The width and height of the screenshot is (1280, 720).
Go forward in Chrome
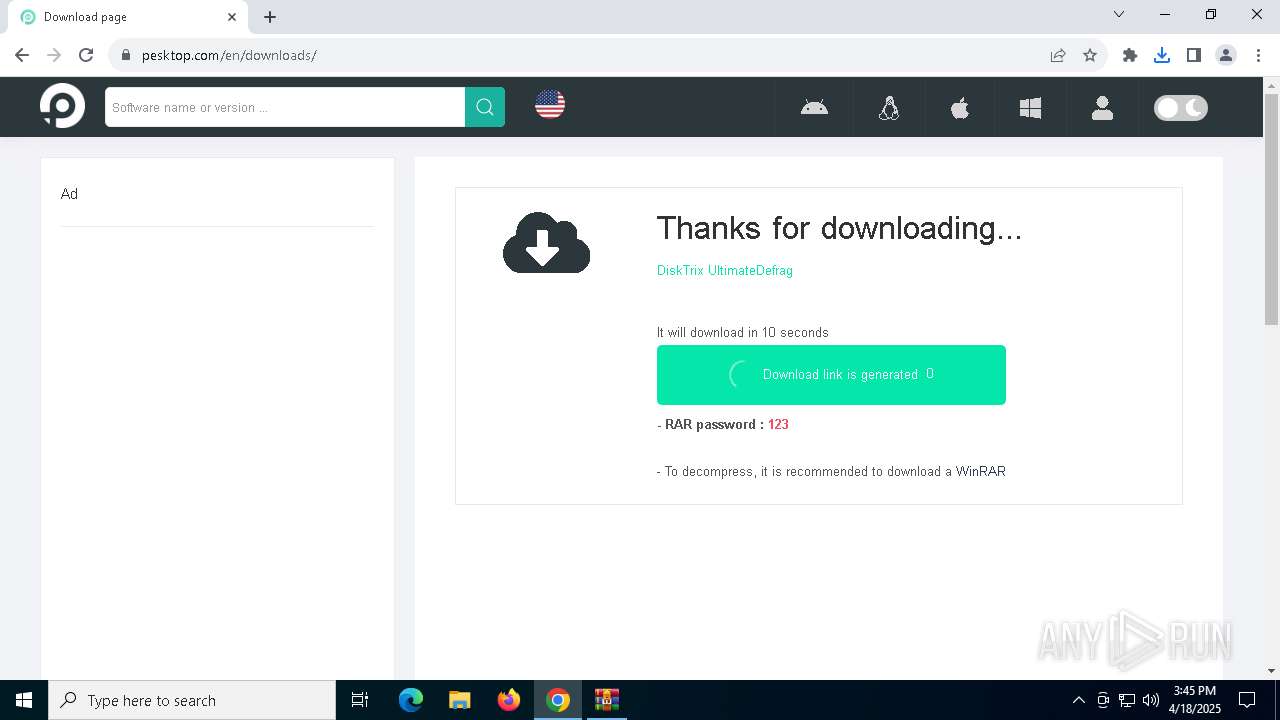[54, 55]
